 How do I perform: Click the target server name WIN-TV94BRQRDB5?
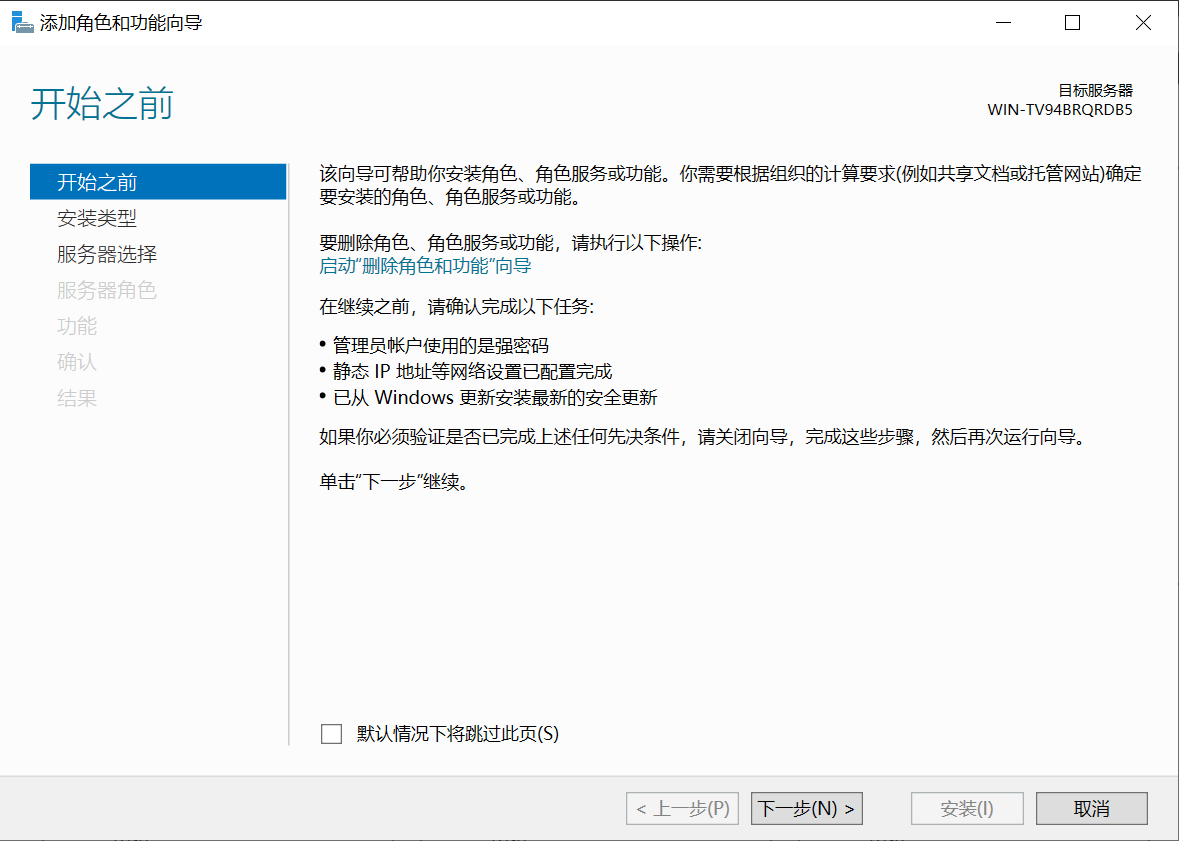coord(1060,110)
